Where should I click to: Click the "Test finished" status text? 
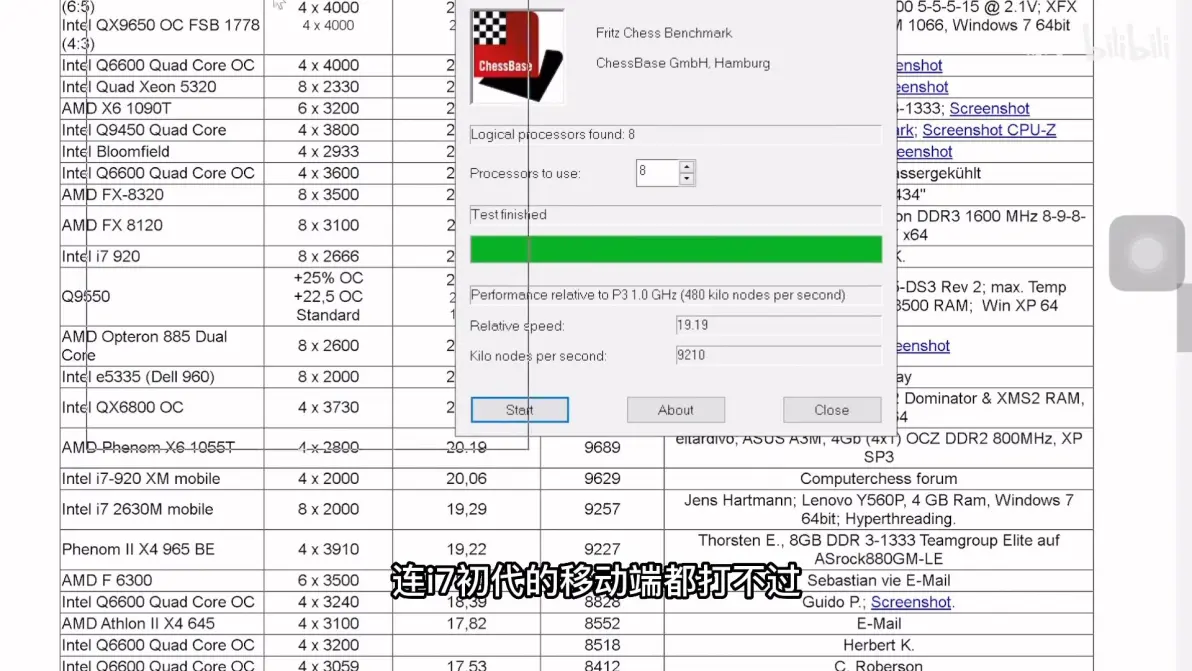click(x=509, y=215)
